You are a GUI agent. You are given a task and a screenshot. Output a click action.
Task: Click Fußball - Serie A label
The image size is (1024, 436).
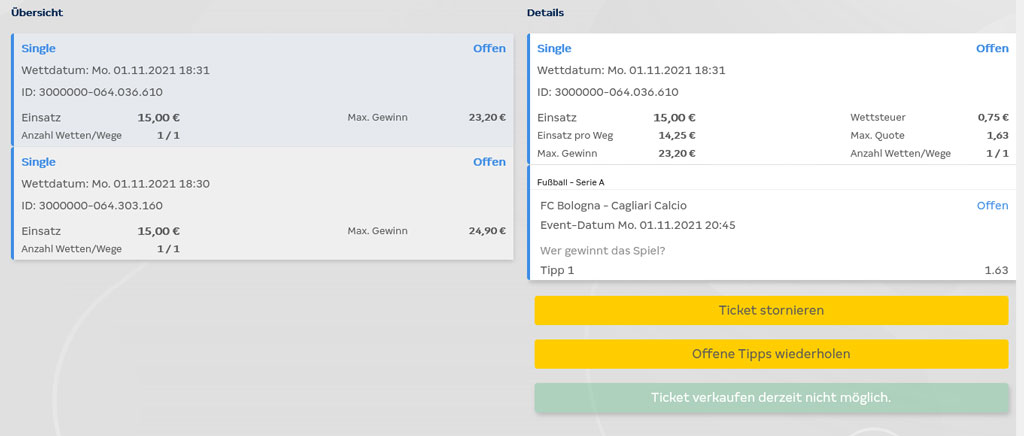tap(571, 182)
